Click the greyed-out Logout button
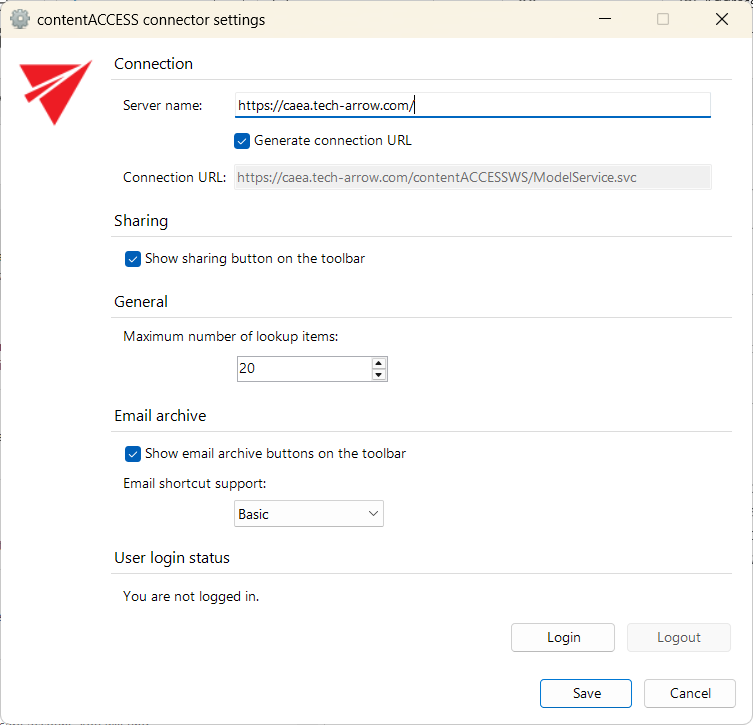Screen dimensions: 753x725 point(678,638)
